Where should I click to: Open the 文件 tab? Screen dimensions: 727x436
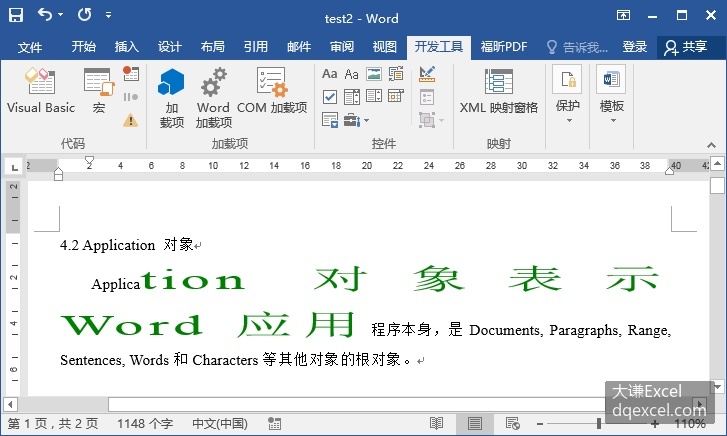(30, 47)
